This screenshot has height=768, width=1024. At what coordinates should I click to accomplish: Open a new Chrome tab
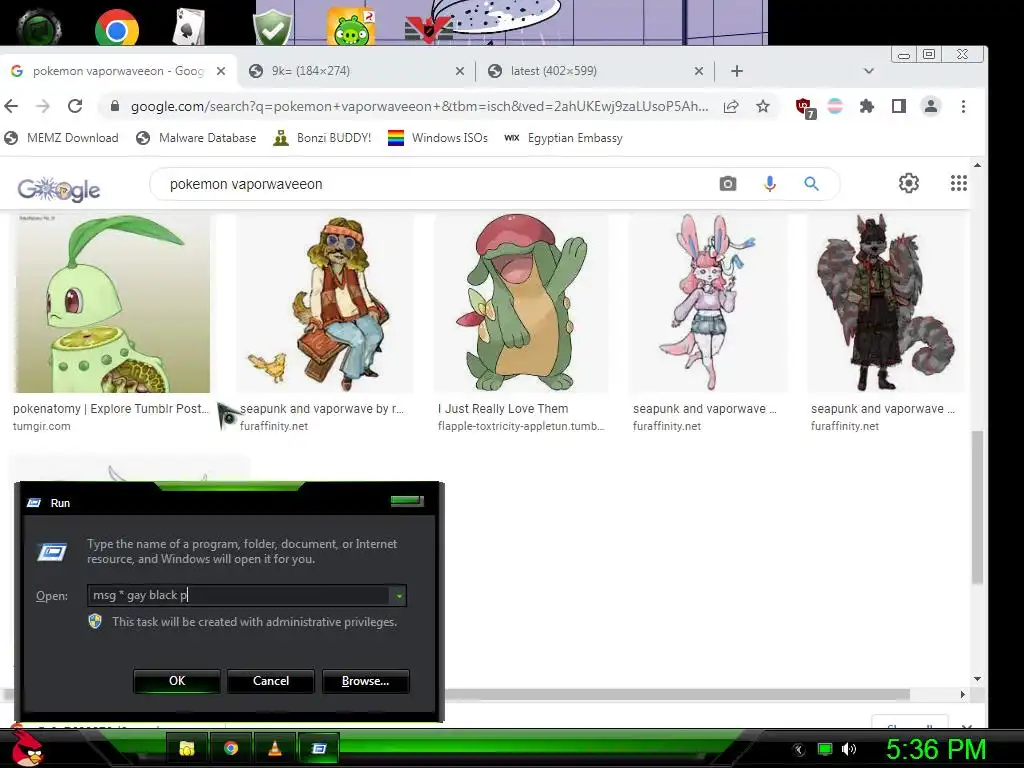coord(737,71)
